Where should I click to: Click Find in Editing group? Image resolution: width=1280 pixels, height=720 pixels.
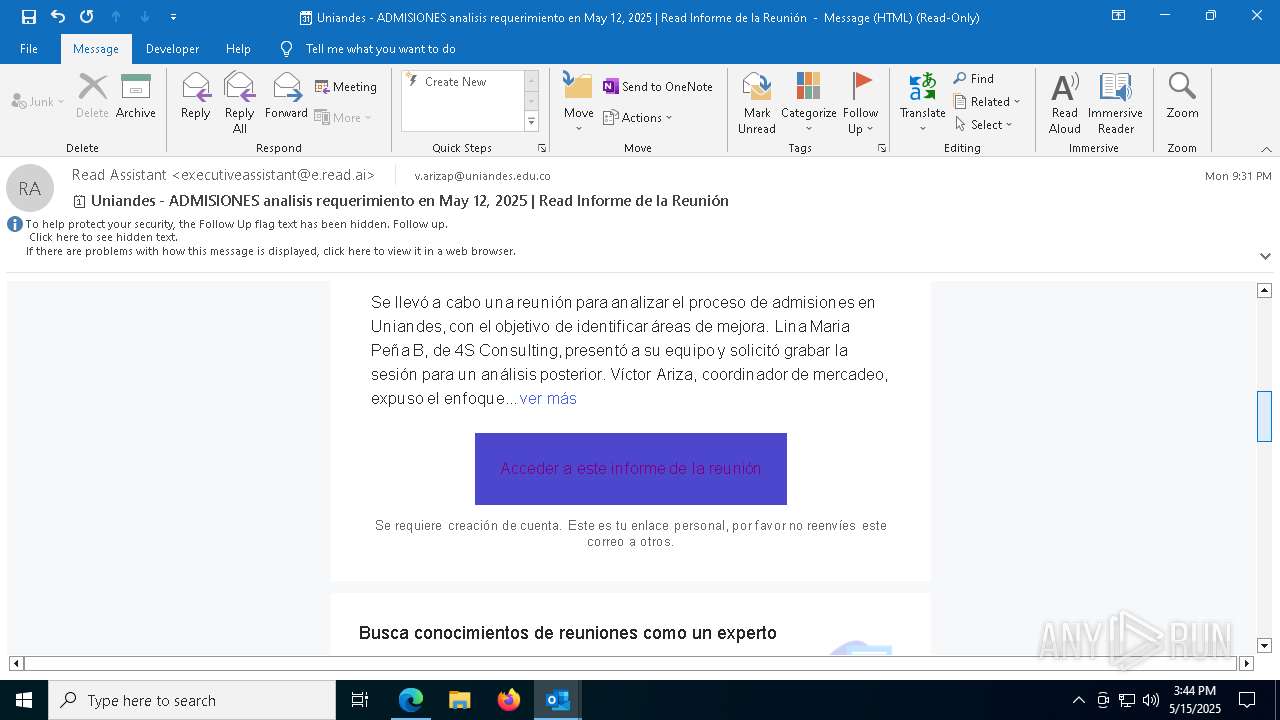(974, 79)
